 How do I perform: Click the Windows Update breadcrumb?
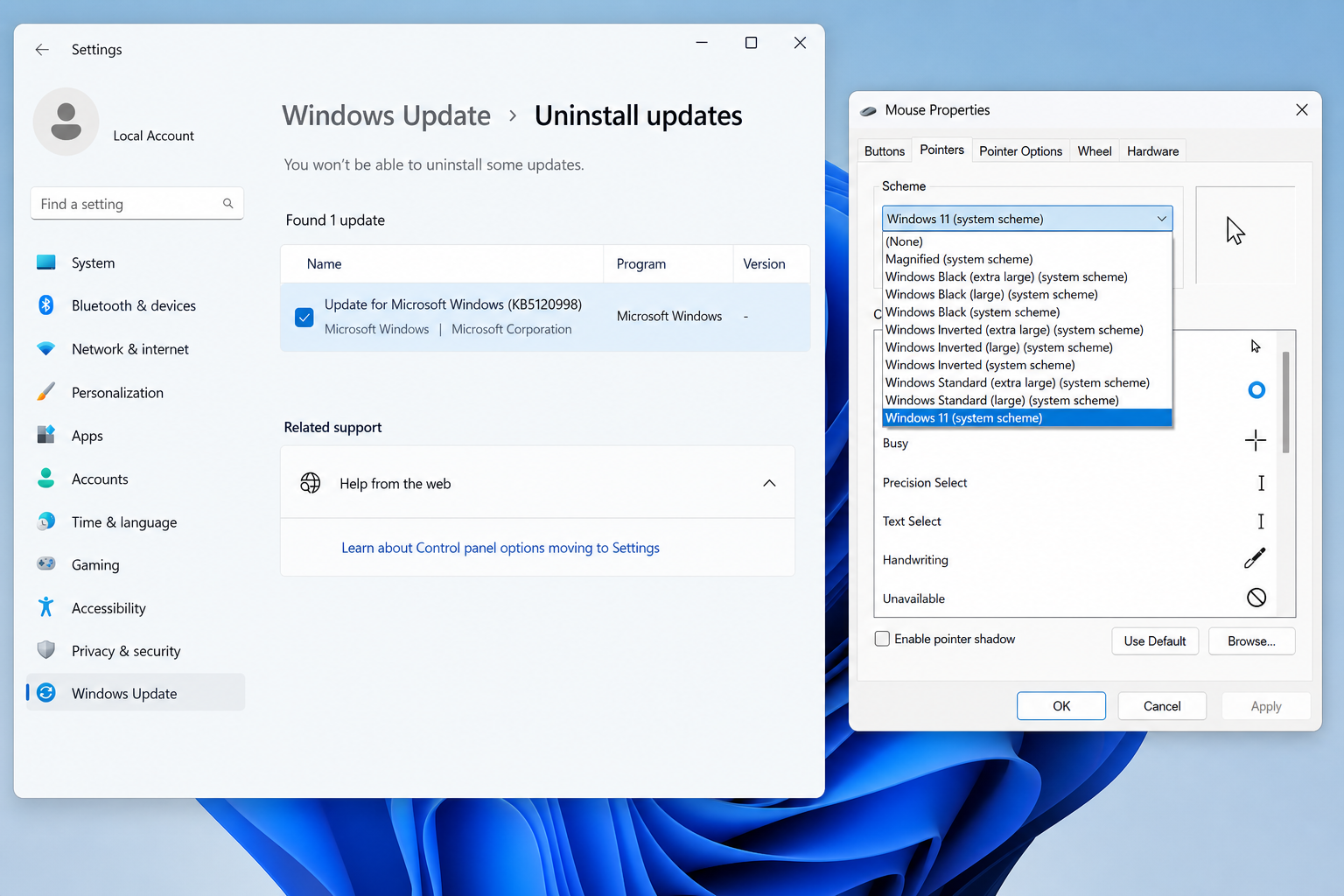coord(386,115)
